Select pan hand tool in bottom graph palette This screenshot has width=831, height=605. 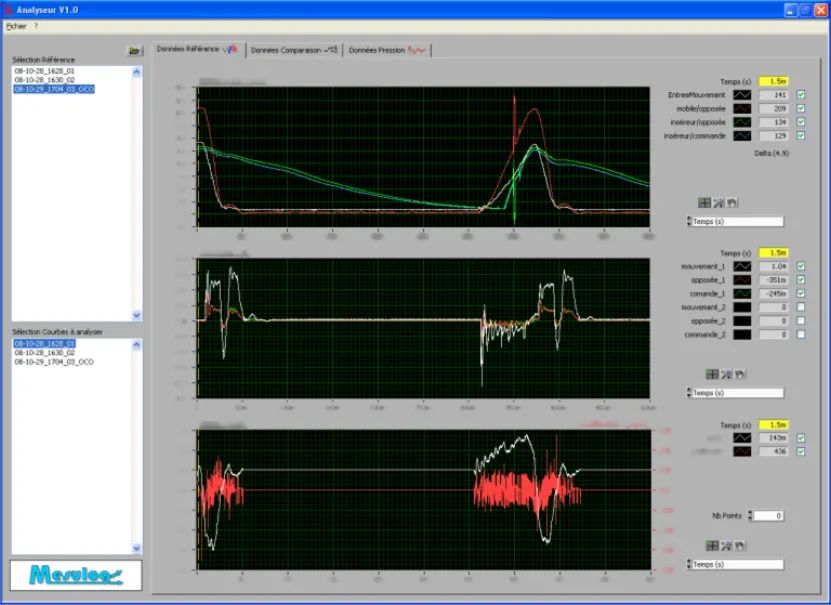tap(740, 545)
